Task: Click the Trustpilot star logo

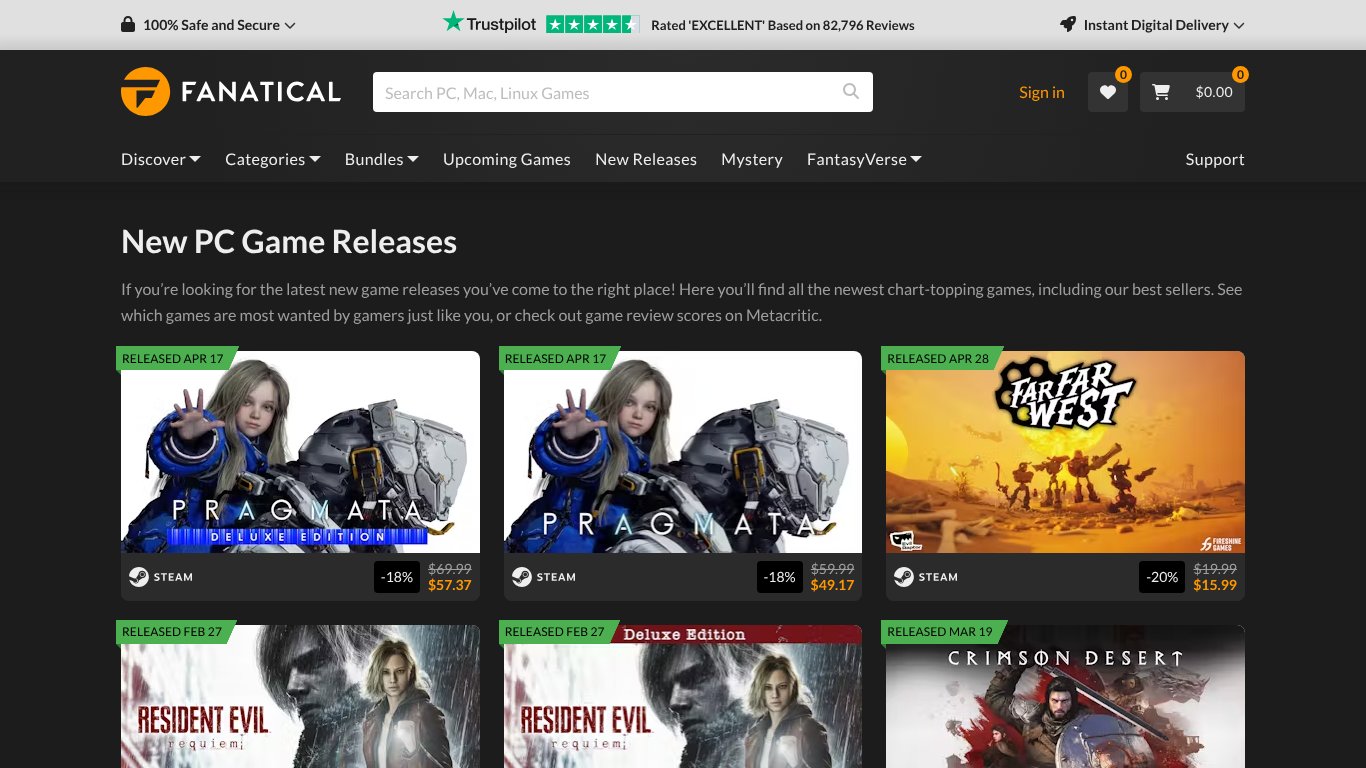Action: 453,22
